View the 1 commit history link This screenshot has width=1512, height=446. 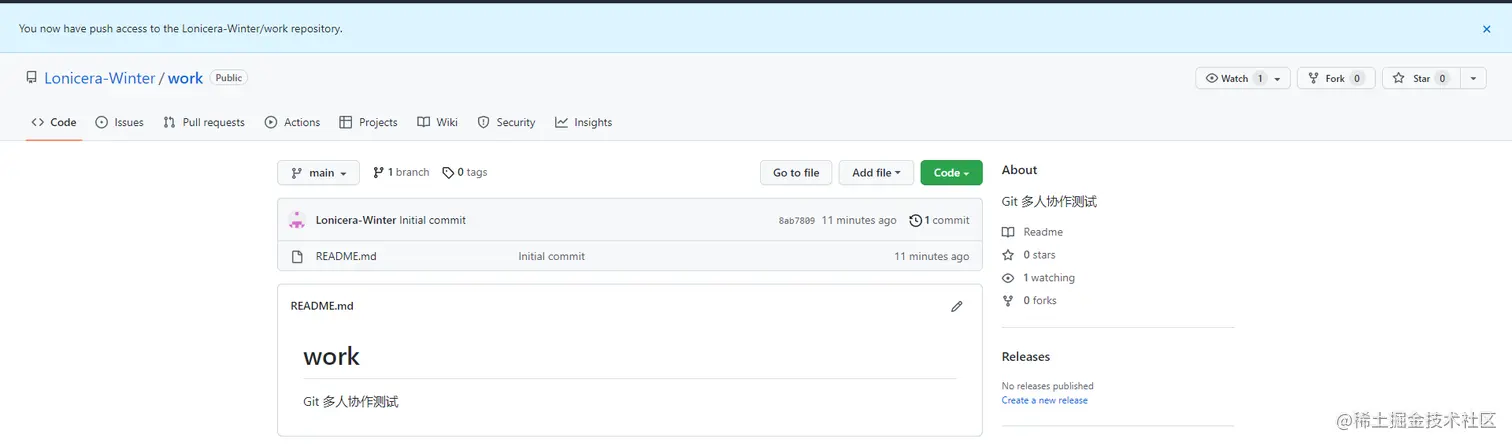click(939, 220)
